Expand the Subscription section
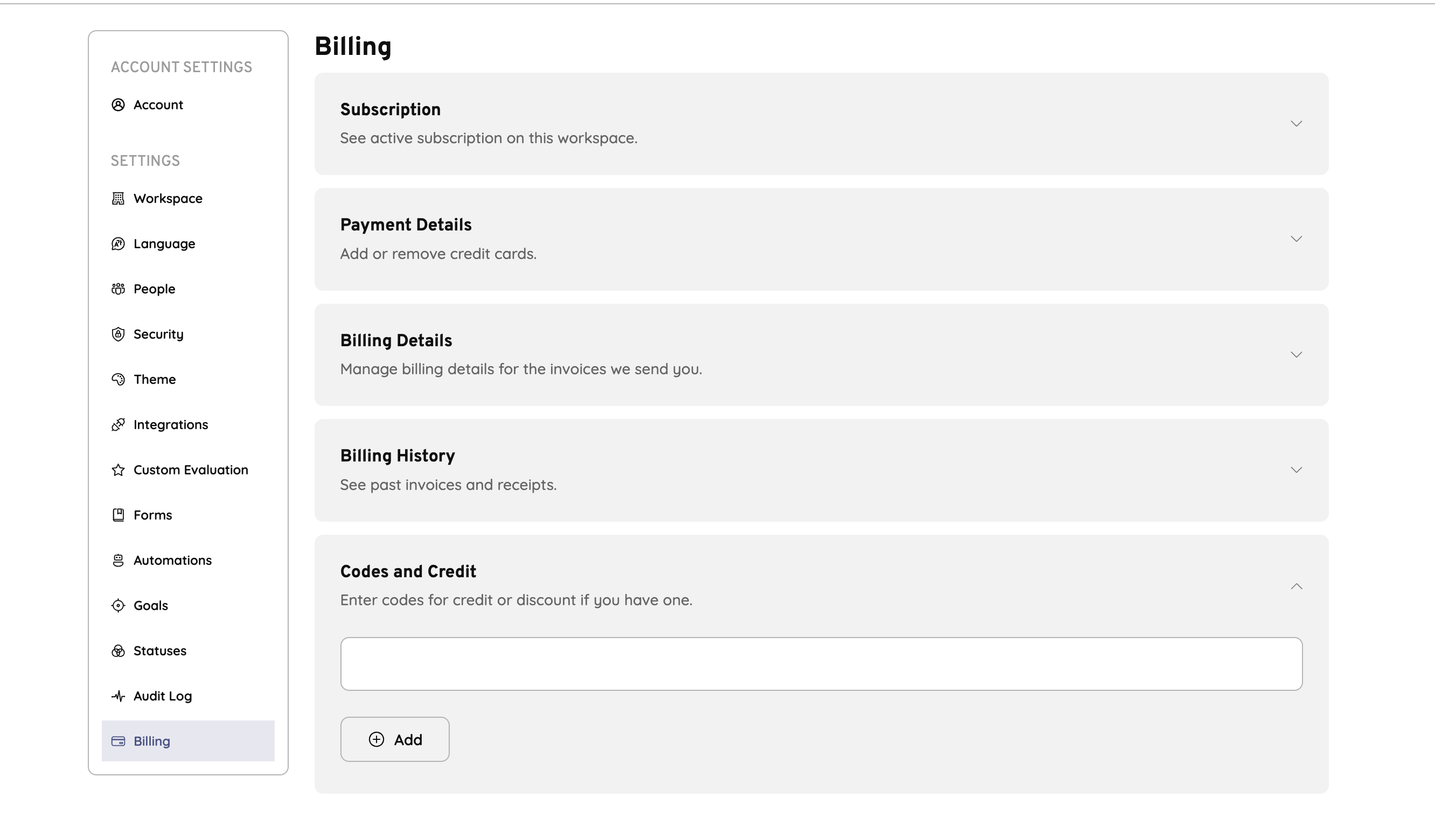The width and height of the screenshot is (1435, 840). click(1297, 123)
